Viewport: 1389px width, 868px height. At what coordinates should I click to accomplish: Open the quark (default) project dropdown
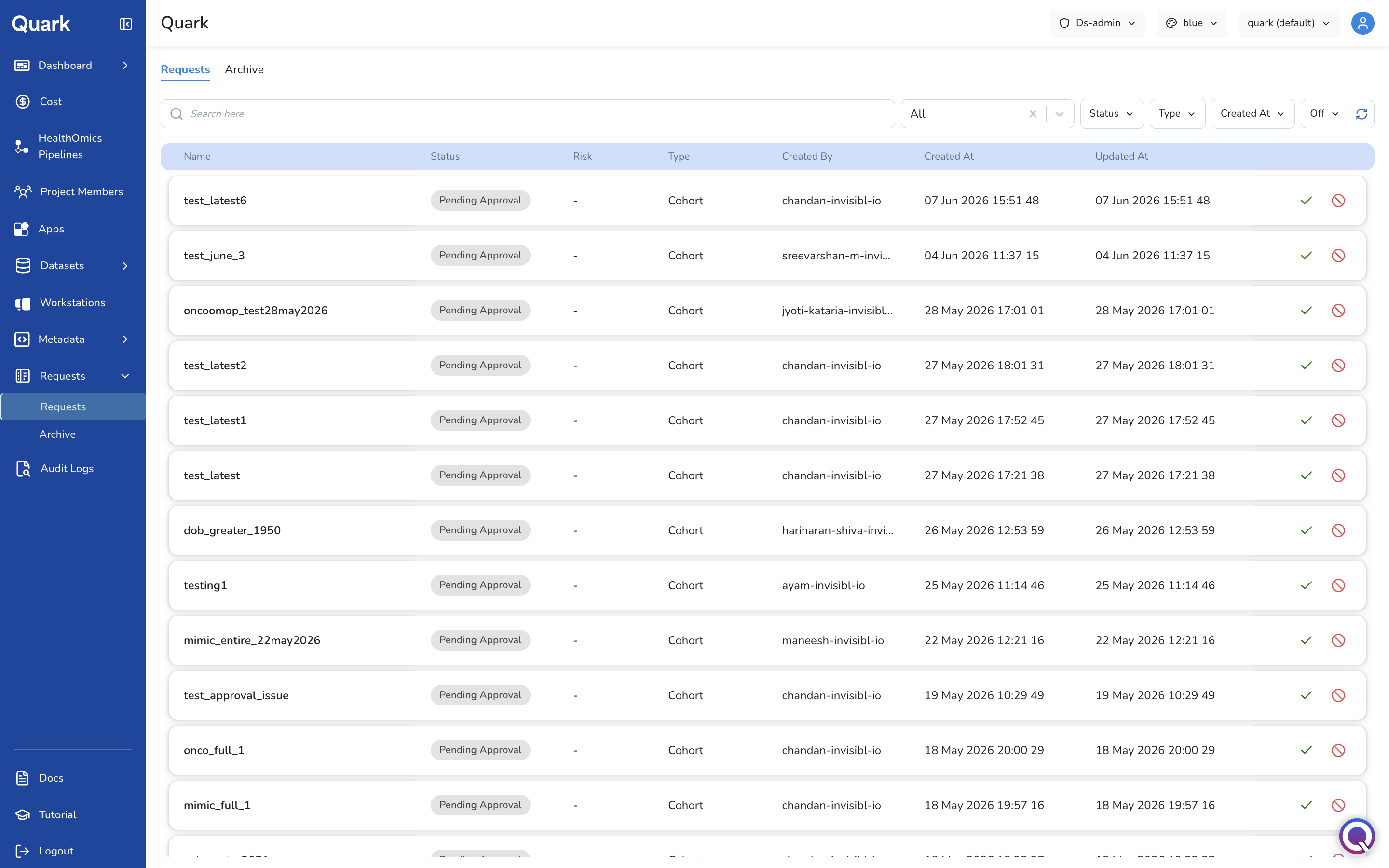(1289, 23)
